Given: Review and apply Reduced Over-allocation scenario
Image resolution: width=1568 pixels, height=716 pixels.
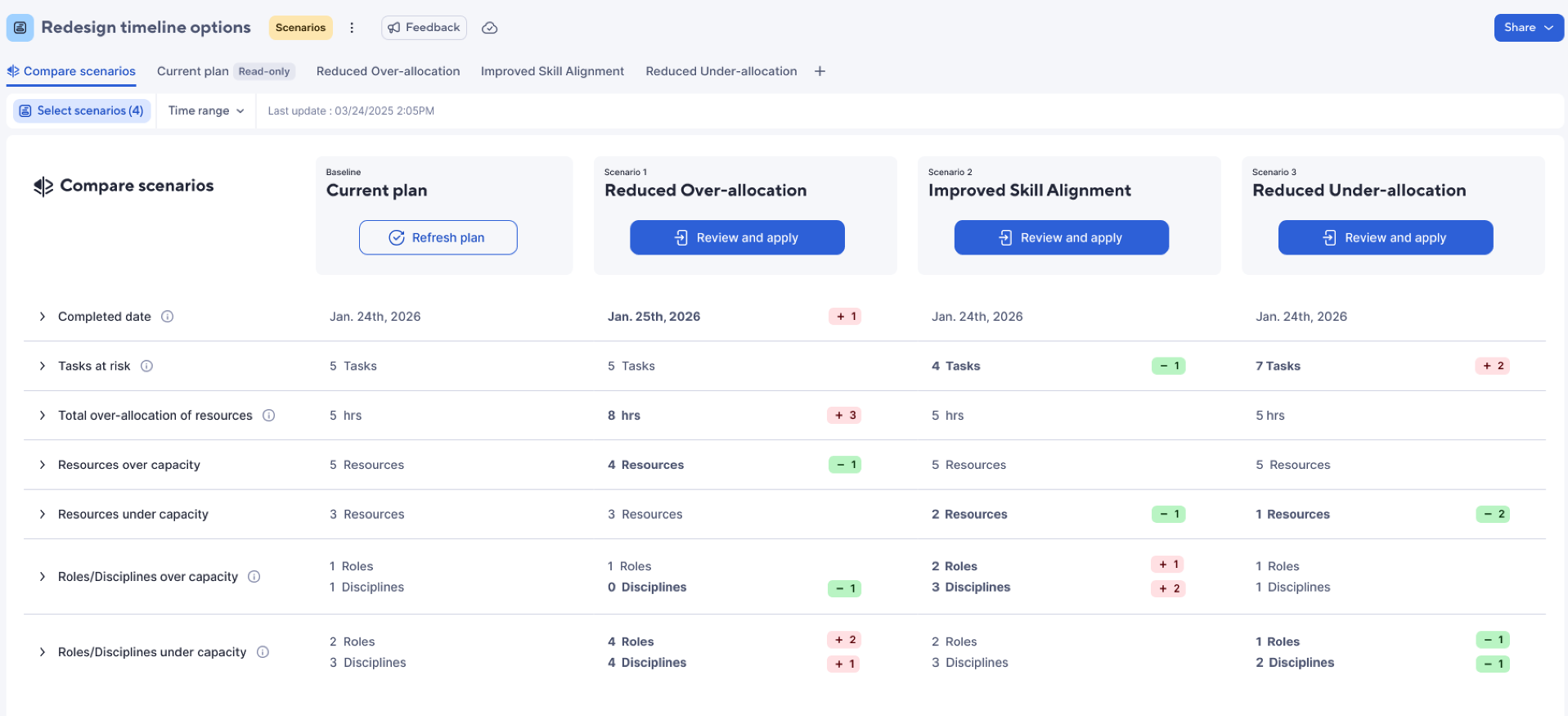Looking at the screenshot, I should point(737,237).
